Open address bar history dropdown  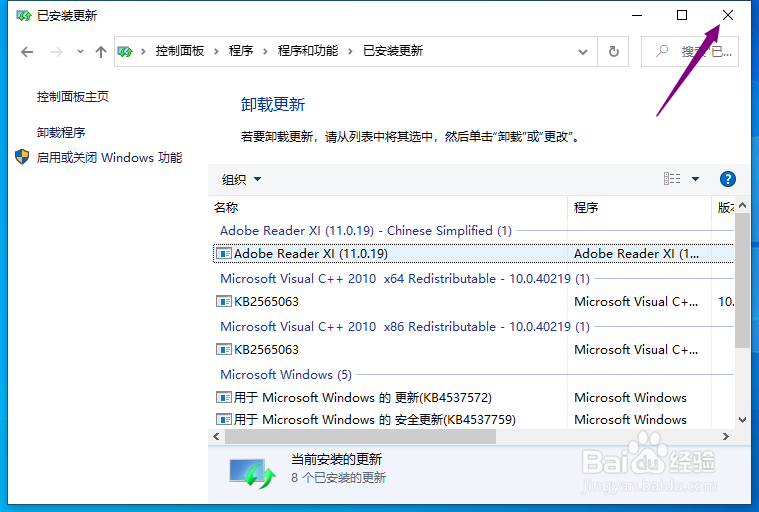(583, 52)
